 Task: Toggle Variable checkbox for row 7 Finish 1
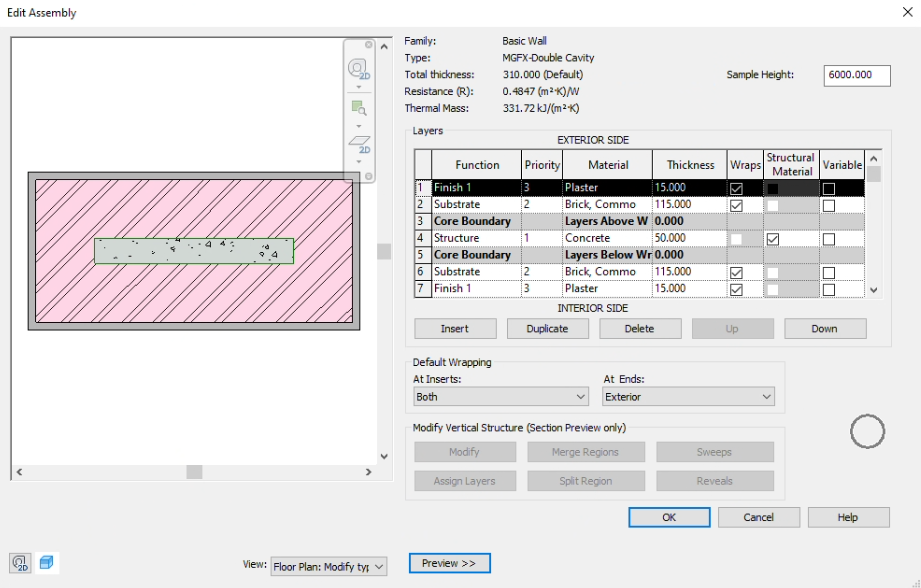click(829, 290)
